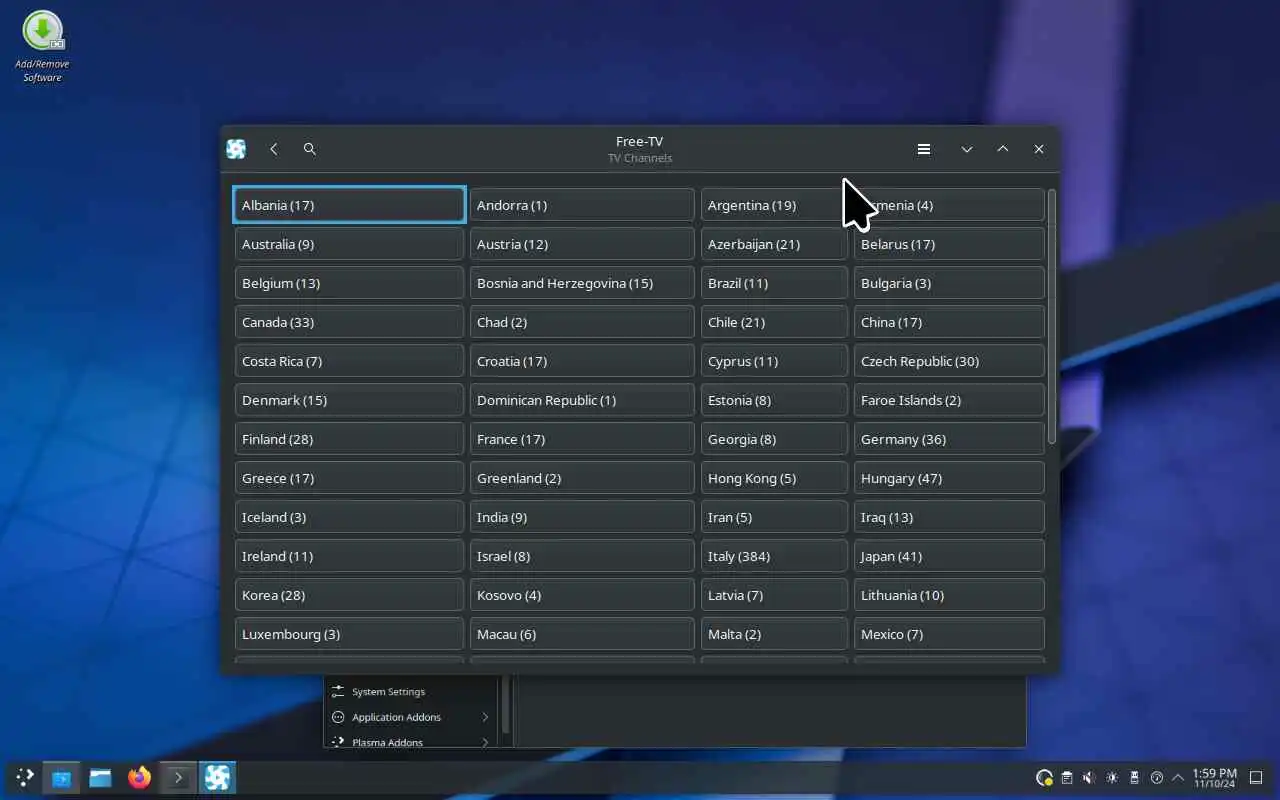The height and width of the screenshot is (800, 1280).
Task: Pick Cyprus (11)
Action: 774,361
